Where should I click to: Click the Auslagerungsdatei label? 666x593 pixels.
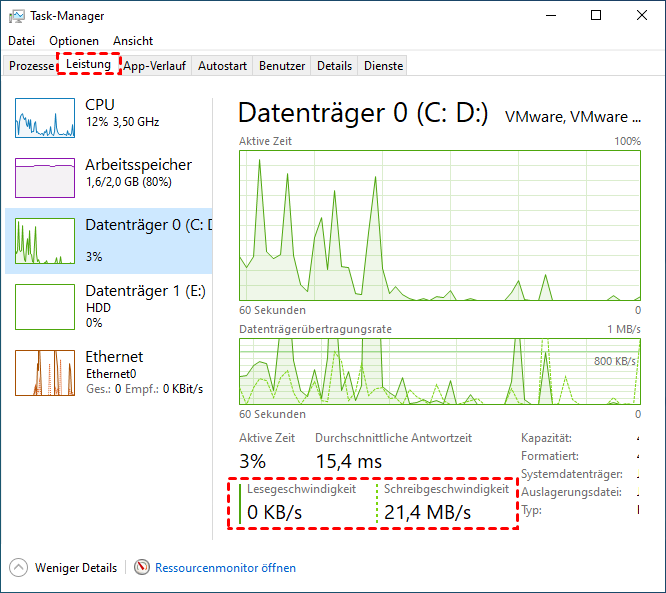pyautogui.click(x=571, y=492)
